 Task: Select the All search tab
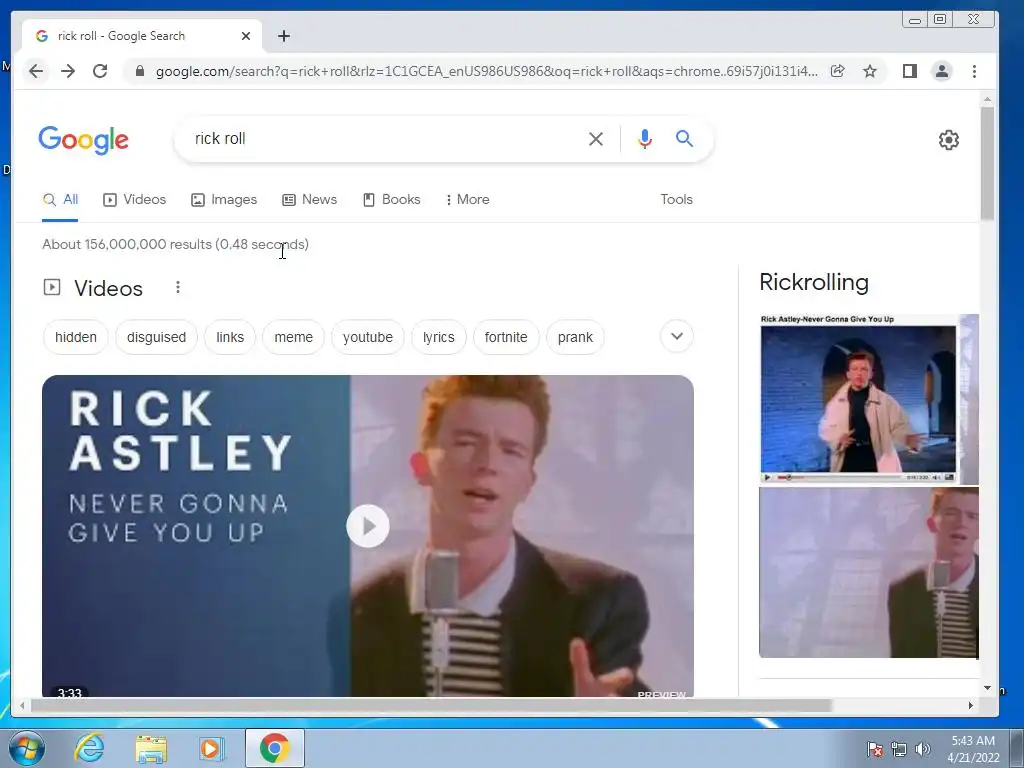click(60, 200)
